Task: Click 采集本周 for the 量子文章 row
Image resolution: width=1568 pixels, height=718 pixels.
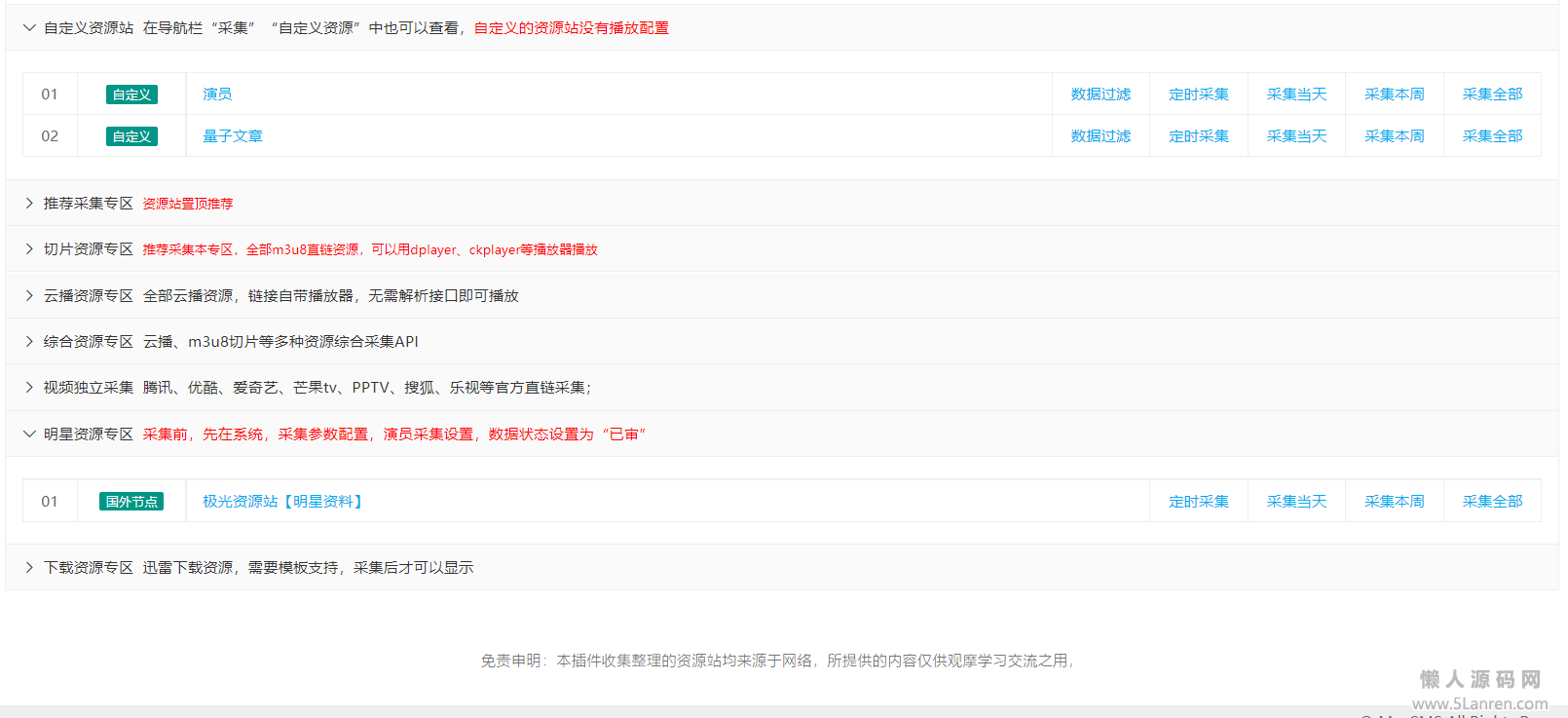Action: point(1394,136)
